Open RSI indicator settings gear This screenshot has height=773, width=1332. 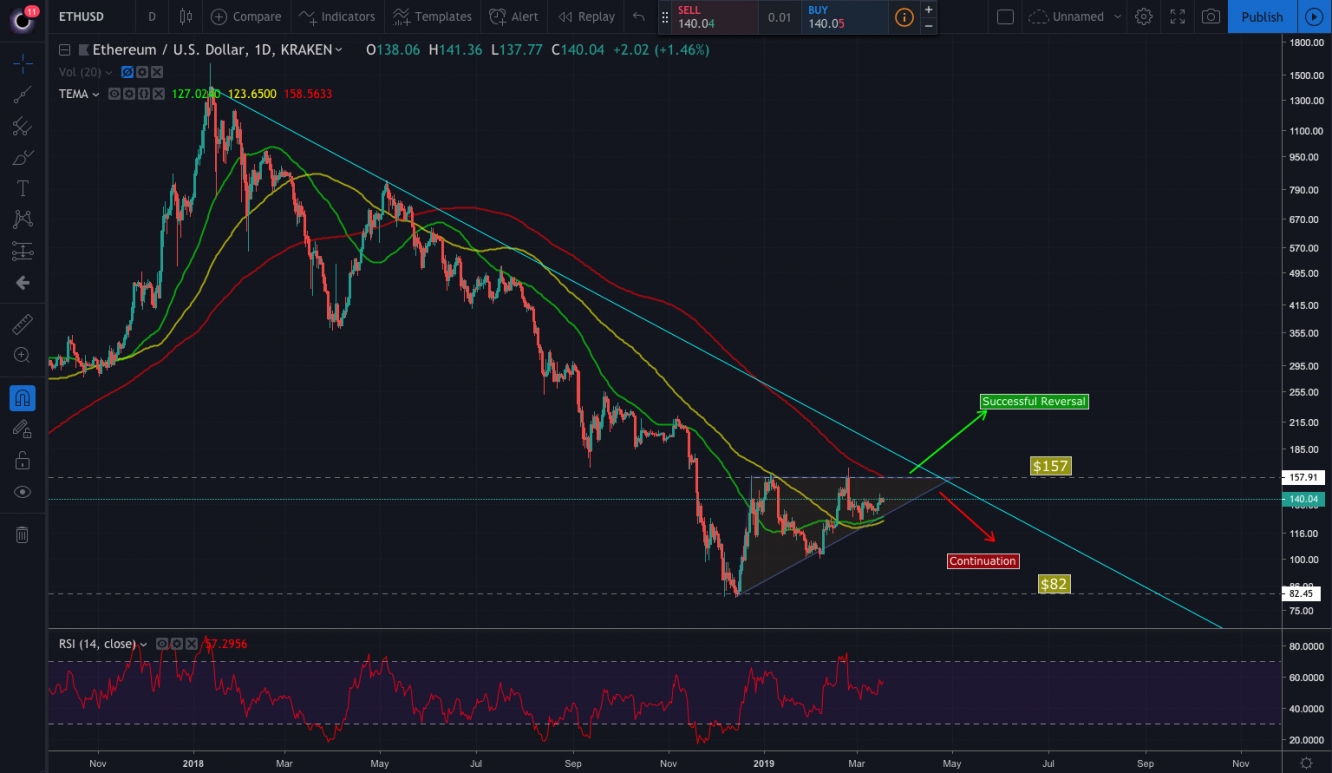176,644
